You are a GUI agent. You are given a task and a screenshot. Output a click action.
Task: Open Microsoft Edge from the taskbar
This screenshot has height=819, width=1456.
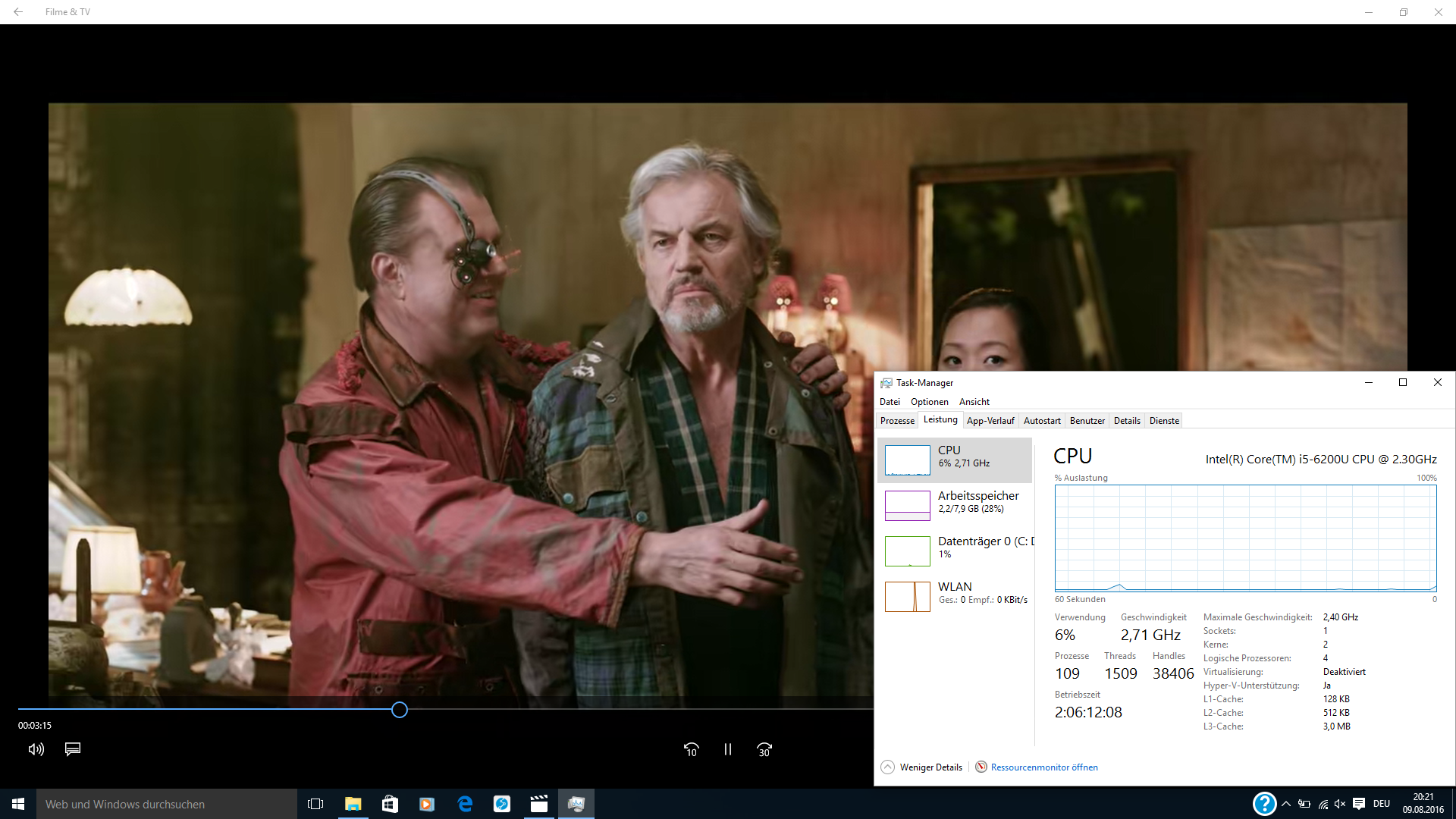pos(465,804)
